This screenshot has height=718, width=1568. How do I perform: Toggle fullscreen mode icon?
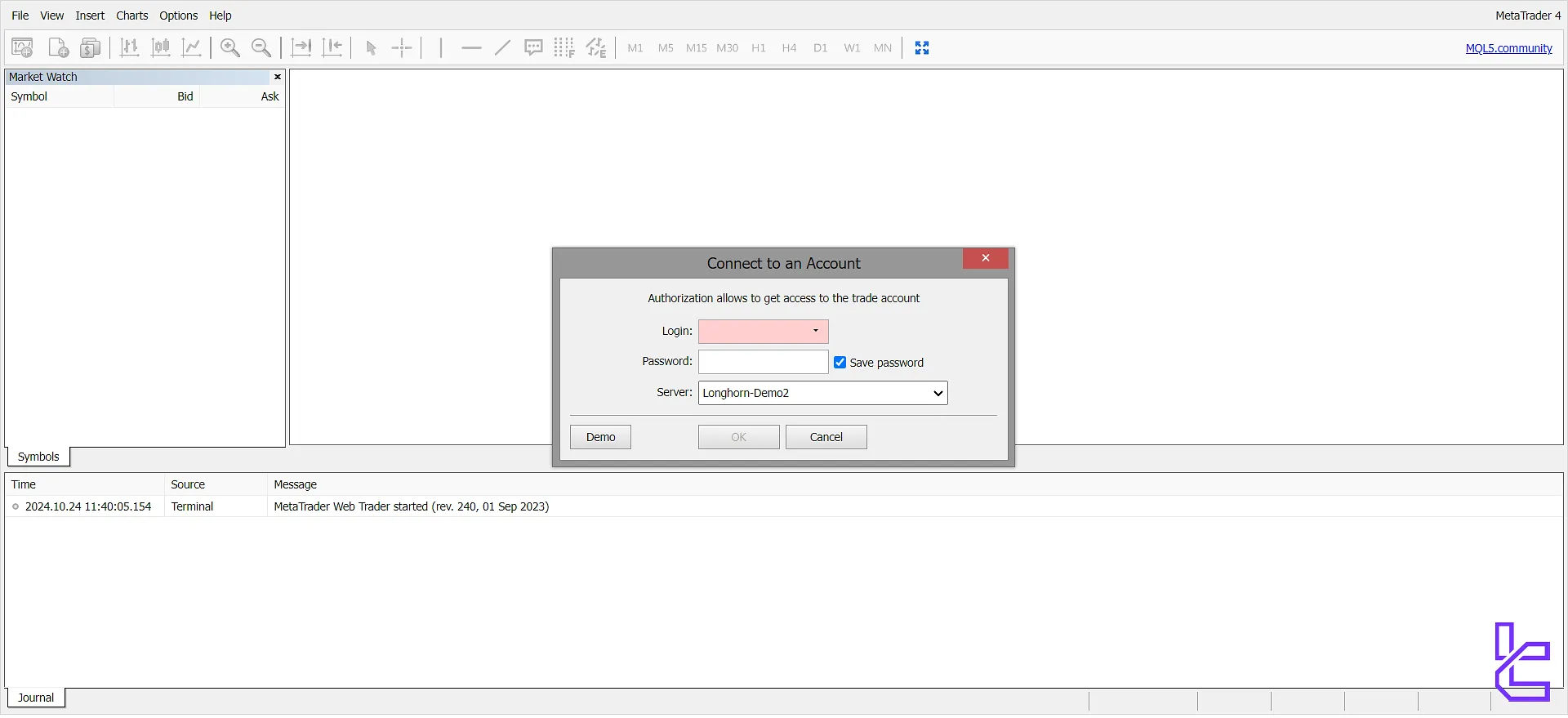(x=922, y=48)
